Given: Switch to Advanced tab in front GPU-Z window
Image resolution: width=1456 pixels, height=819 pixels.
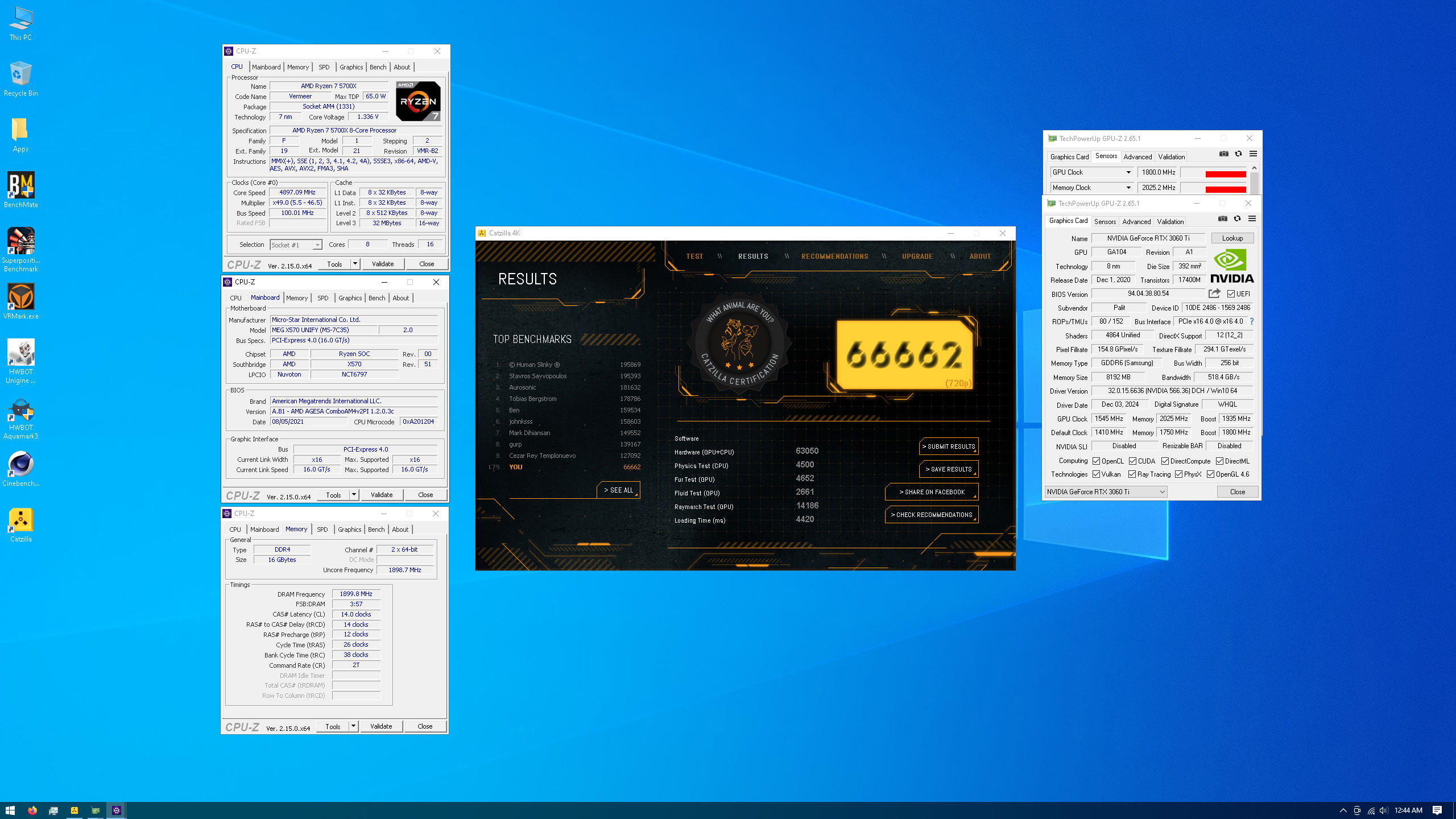Looking at the screenshot, I should pyautogui.click(x=1136, y=222).
